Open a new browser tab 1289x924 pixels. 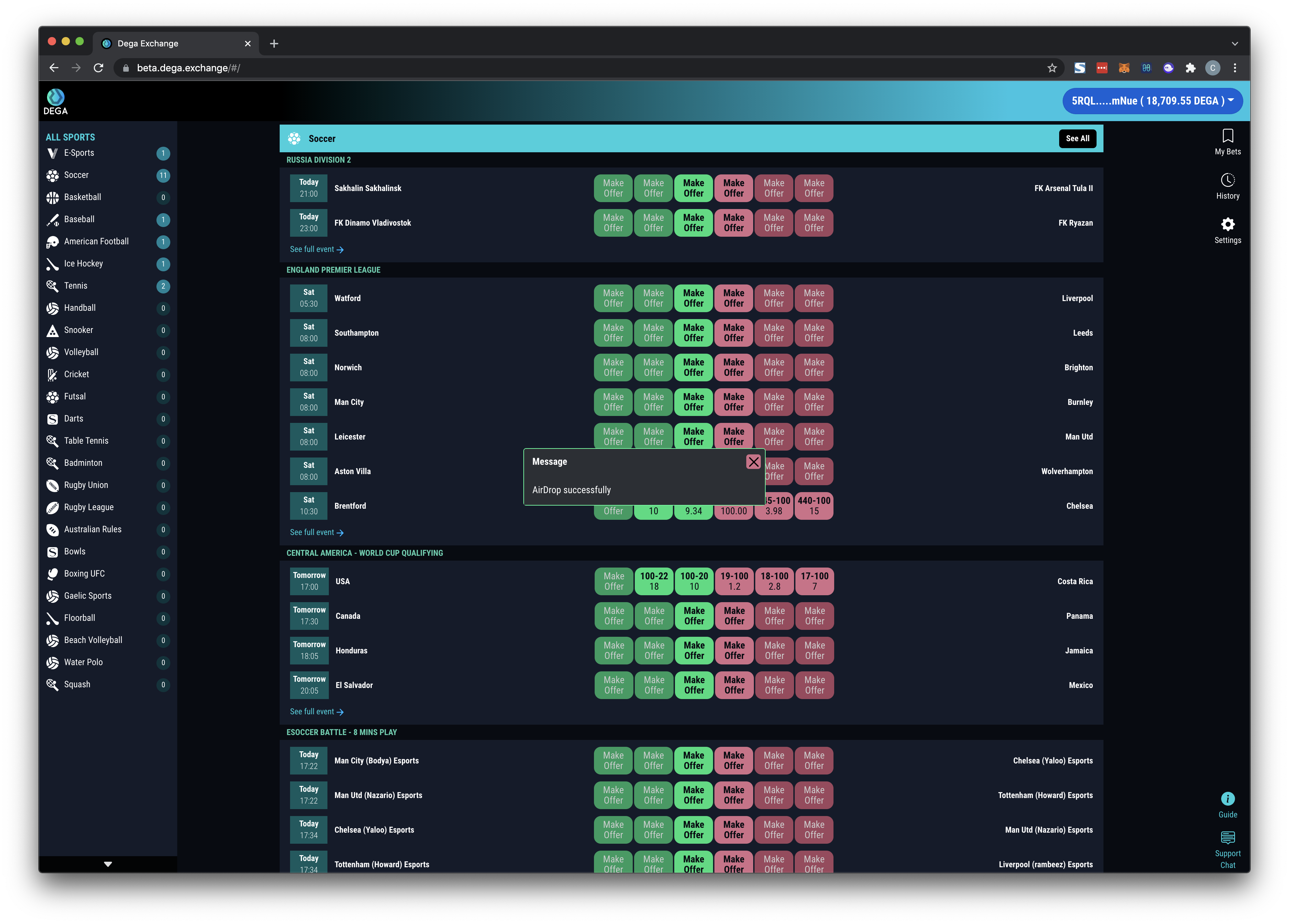pos(274,44)
